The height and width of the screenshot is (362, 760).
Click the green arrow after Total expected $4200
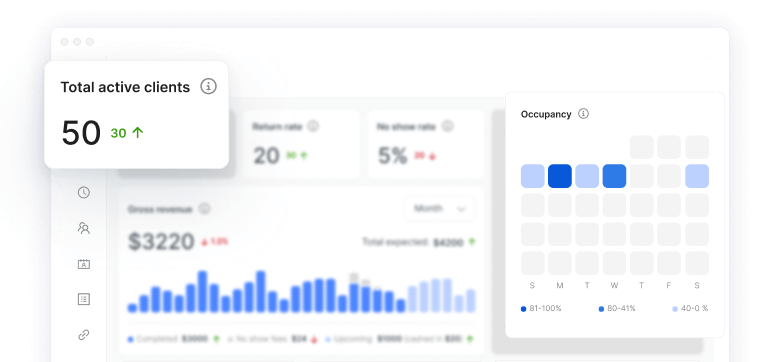pos(472,242)
